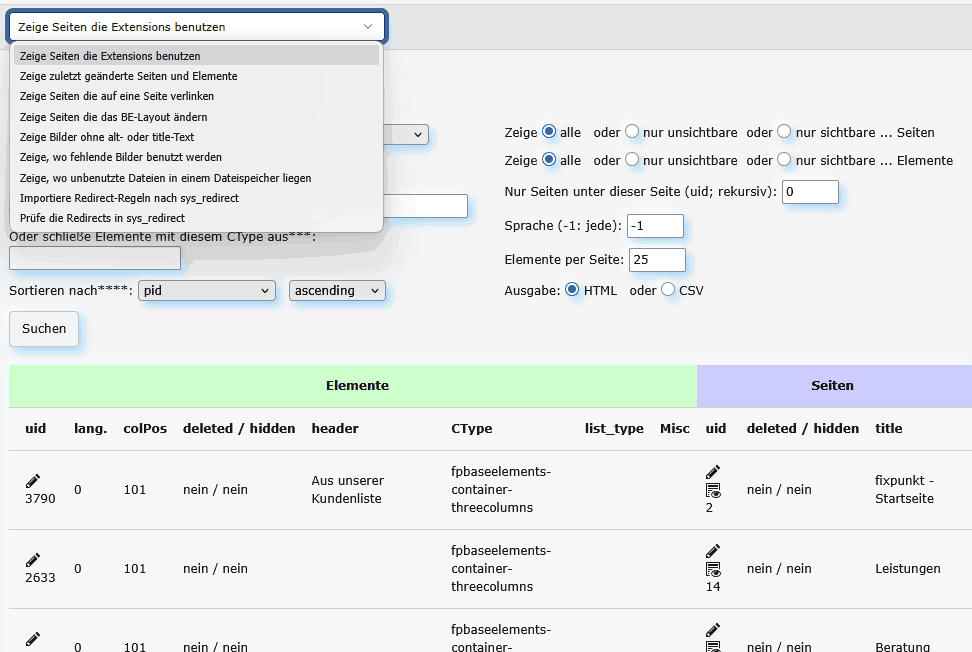Click page title fixpunkt - Startseite
This screenshot has width=972, height=652.
[x=904, y=490]
